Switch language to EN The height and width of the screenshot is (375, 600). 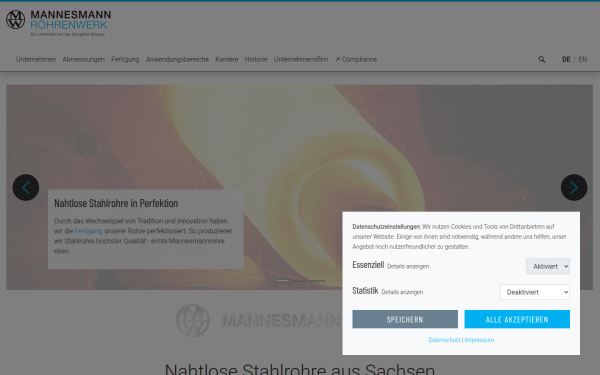pos(583,59)
